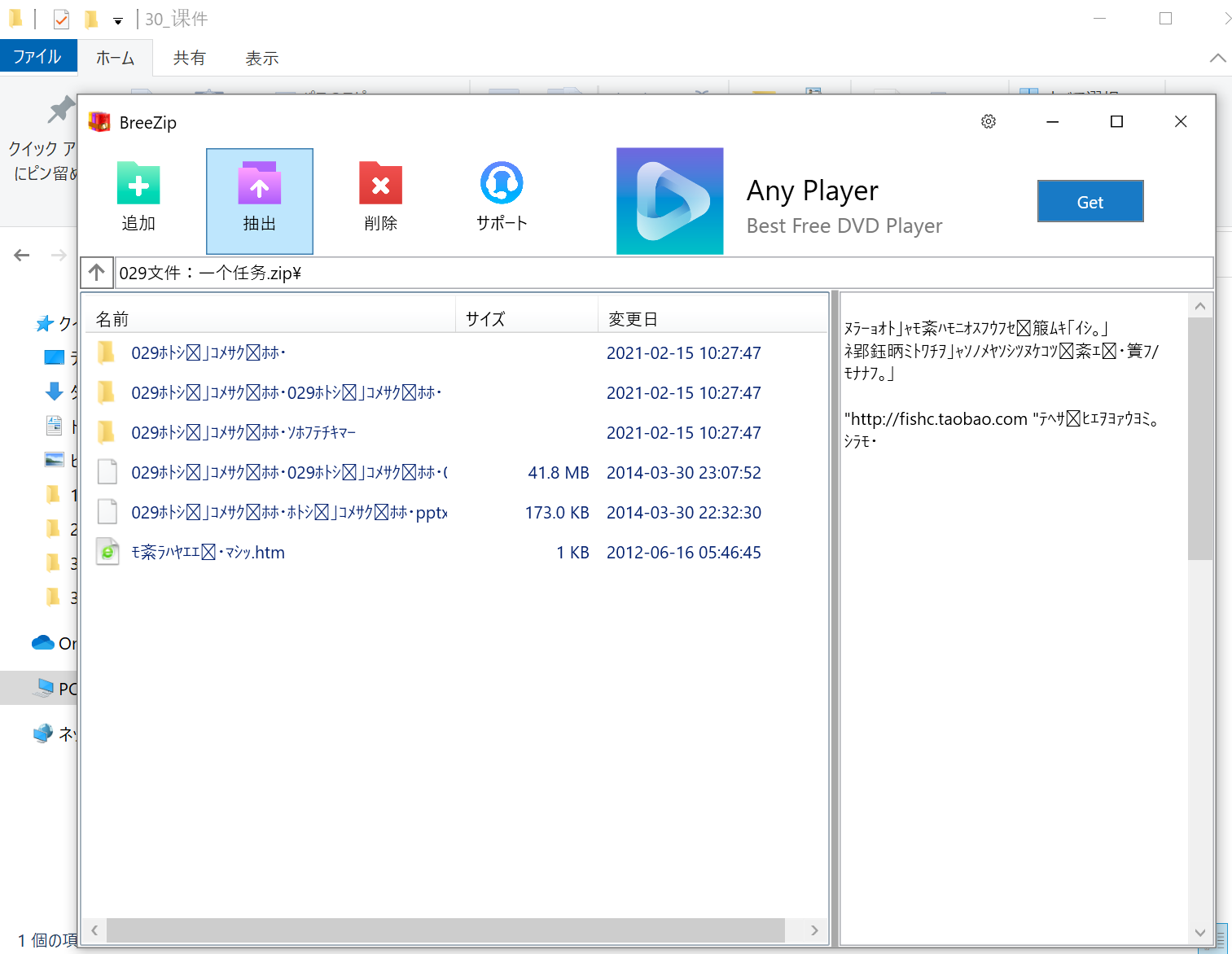1232x954 pixels.
Task: Select Downloads arrow item in Explorer navigation pane
Action: coord(54,392)
